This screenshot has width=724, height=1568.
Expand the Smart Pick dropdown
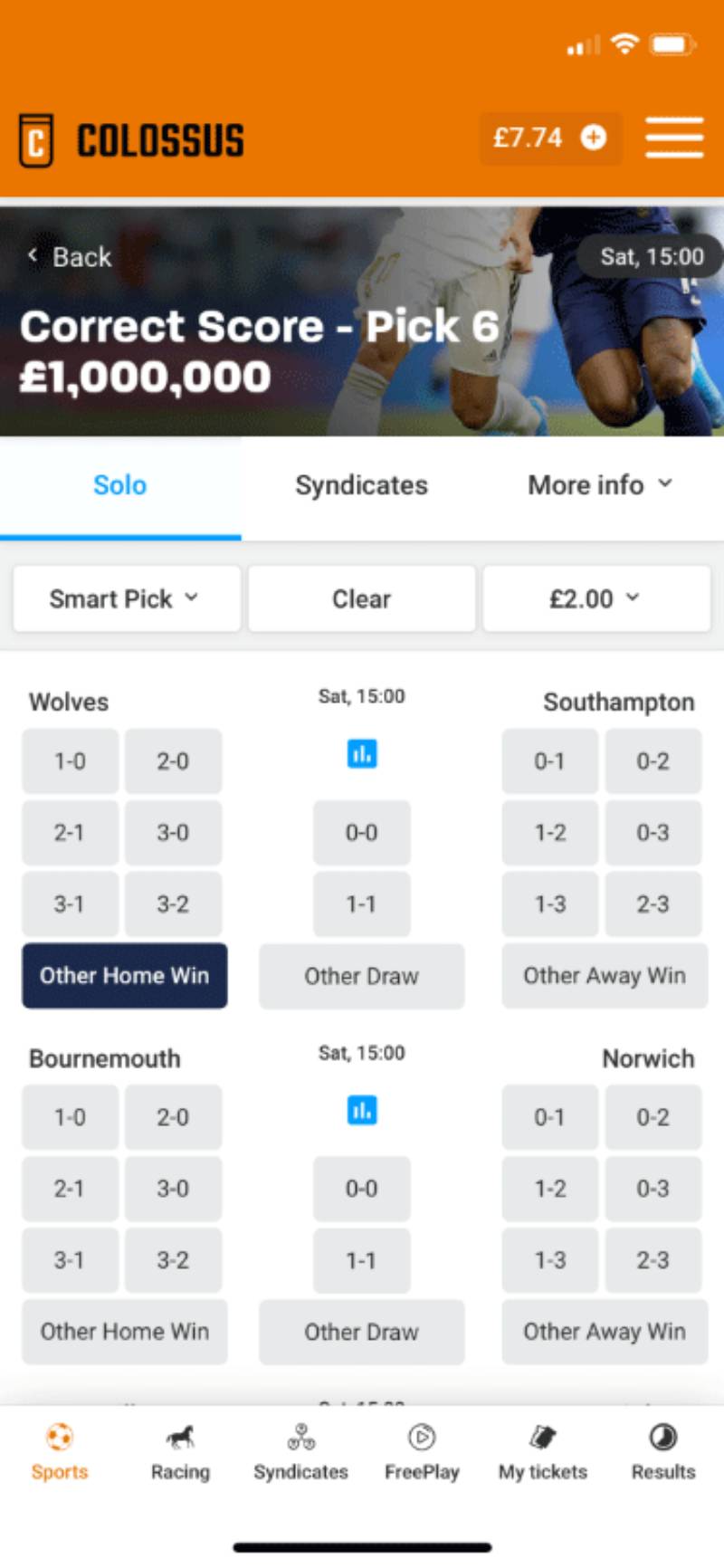(x=126, y=598)
